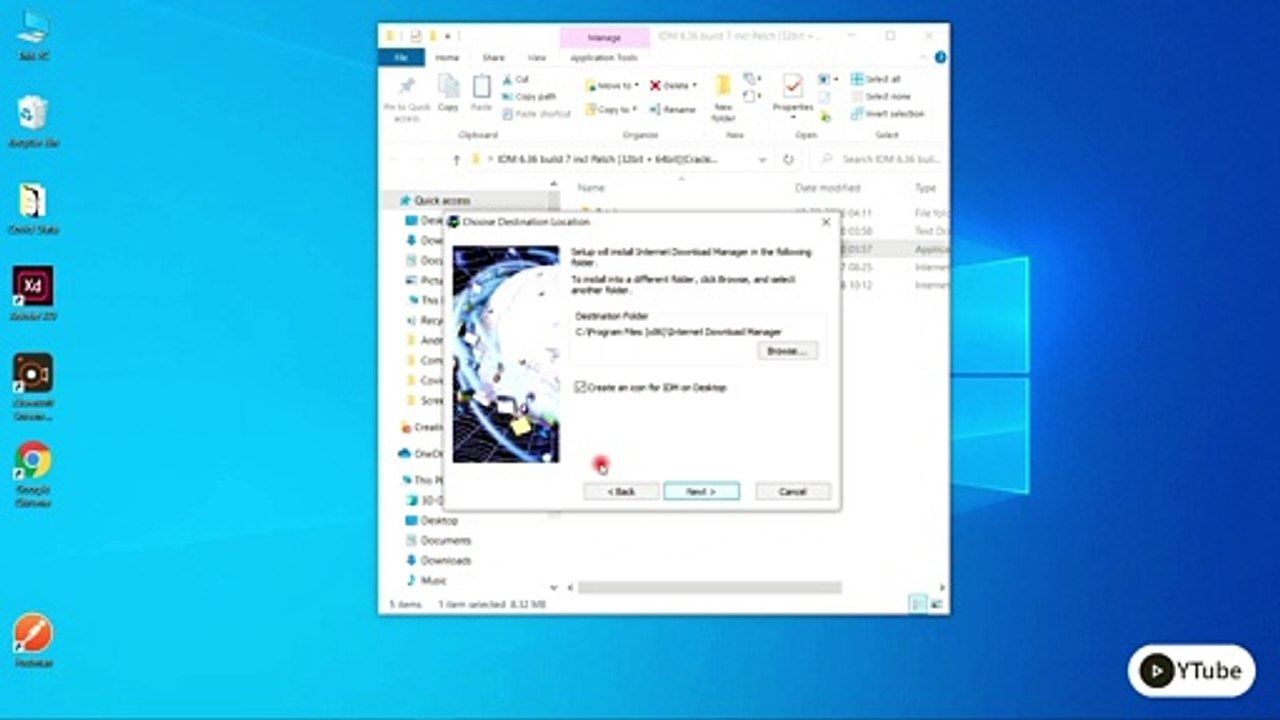Click Cut in the Clipboard group
Screen dimensions: 1280x720
point(516,79)
